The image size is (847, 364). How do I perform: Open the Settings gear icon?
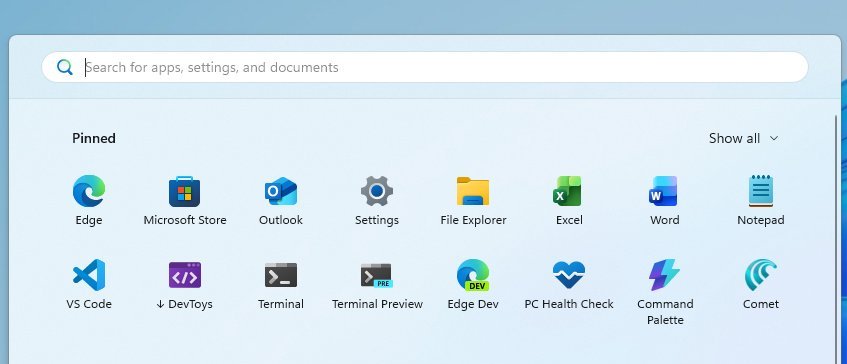(x=377, y=191)
